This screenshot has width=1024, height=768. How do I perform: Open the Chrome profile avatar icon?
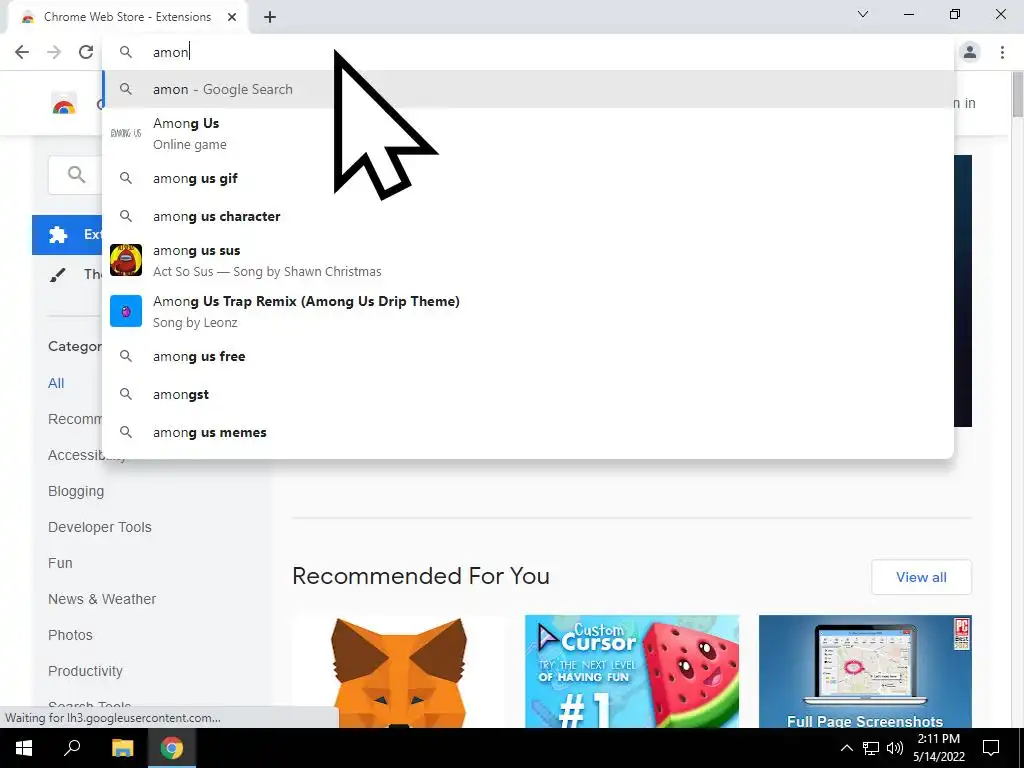970,52
